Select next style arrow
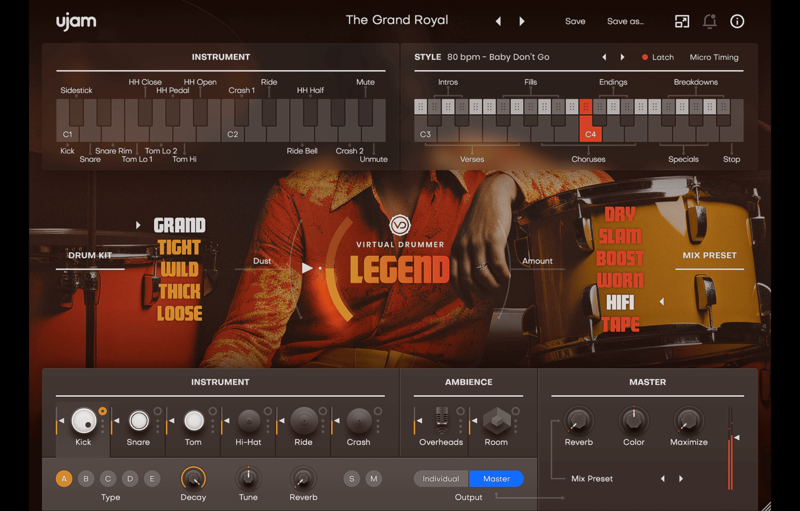800x511 pixels. click(x=622, y=57)
